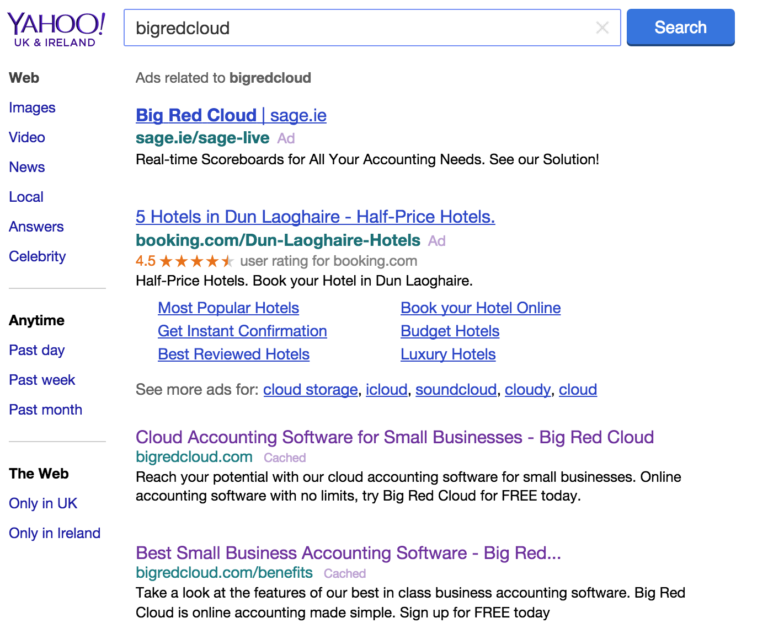Click the blue Search button
Viewport: 768px width, 634px height.
coord(680,27)
